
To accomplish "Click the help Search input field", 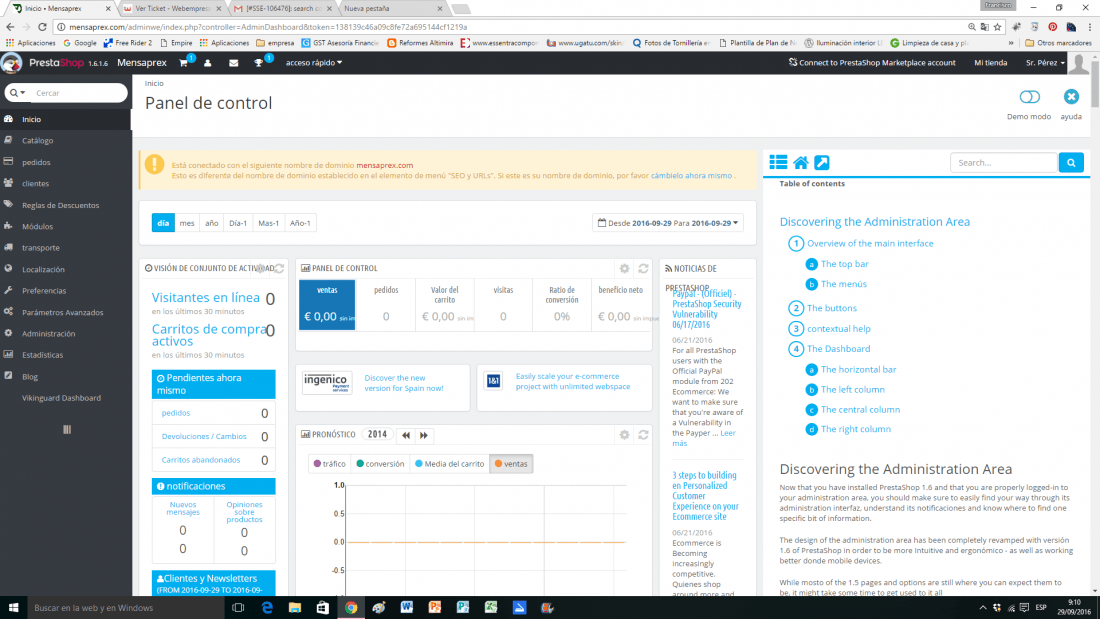I will coord(1003,162).
